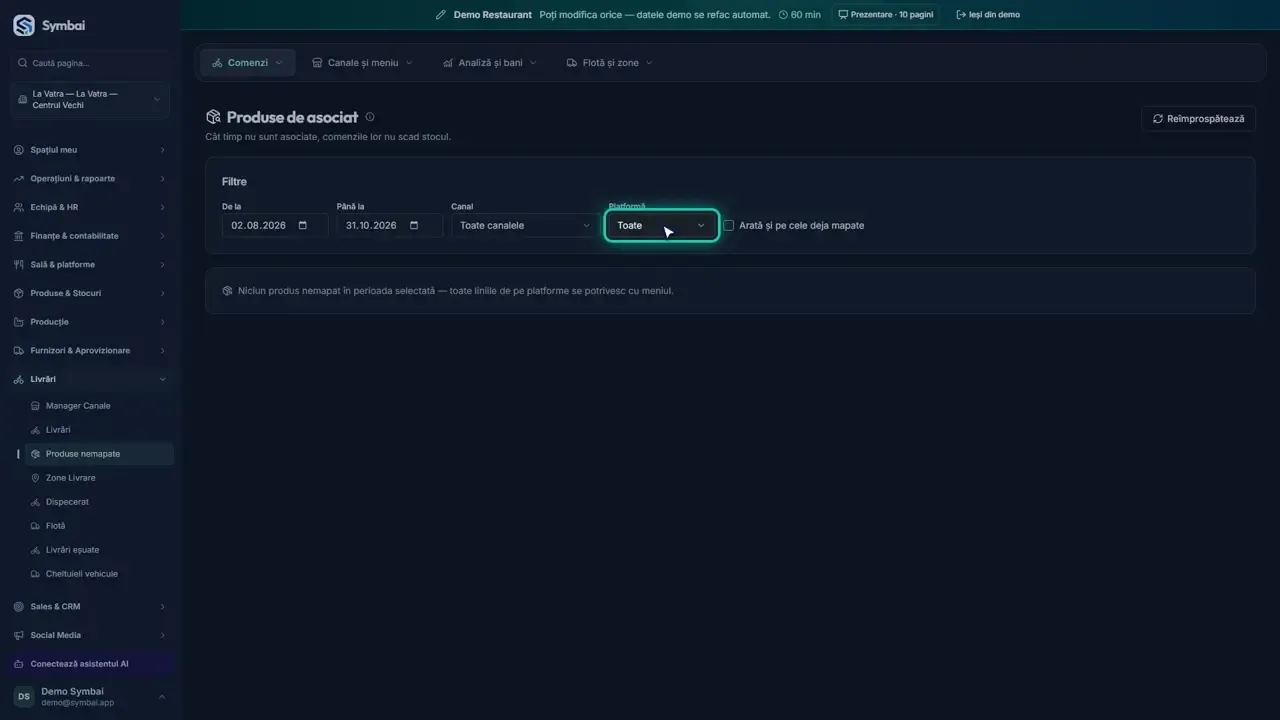This screenshot has height=720, width=1280.
Task: Click the 60 min clock icon
Action: point(783,15)
